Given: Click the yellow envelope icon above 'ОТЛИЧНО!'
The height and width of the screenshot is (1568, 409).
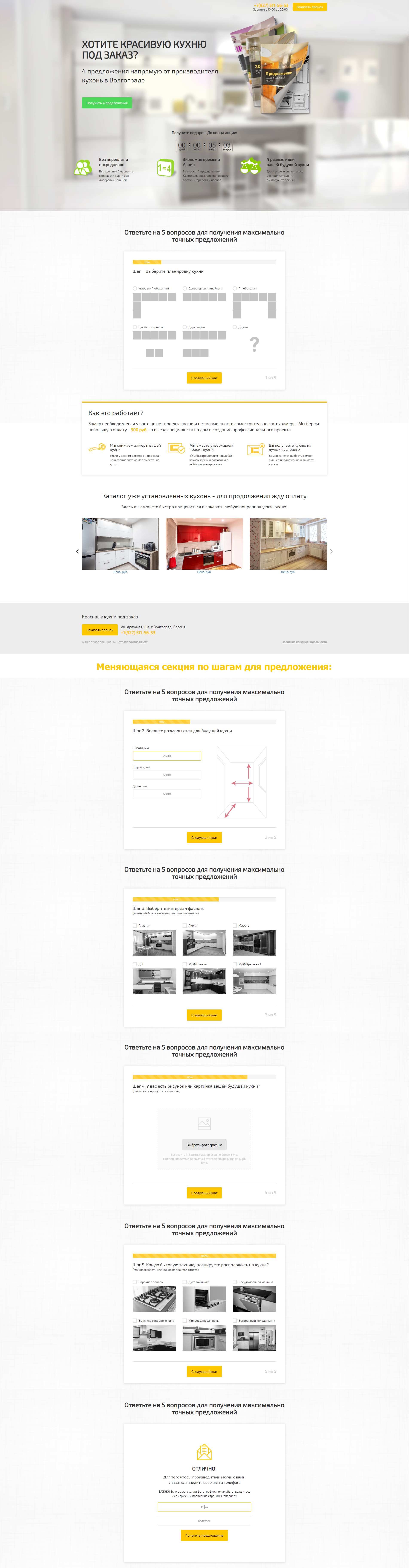Looking at the screenshot, I should pyautogui.click(x=204, y=1452).
